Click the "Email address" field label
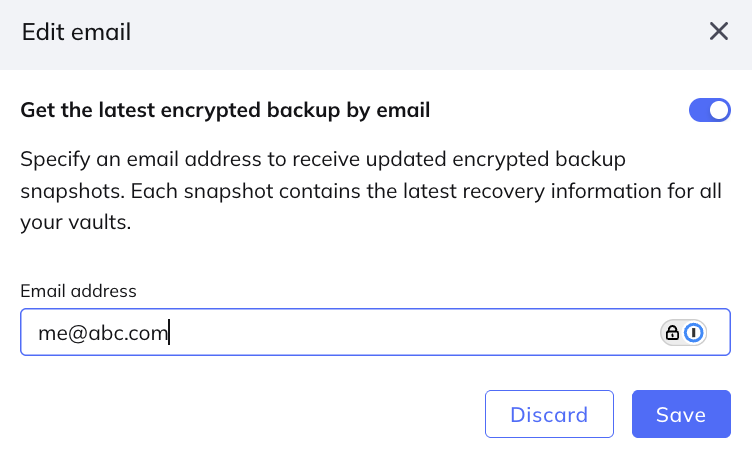This screenshot has width=752, height=462. 78,291
